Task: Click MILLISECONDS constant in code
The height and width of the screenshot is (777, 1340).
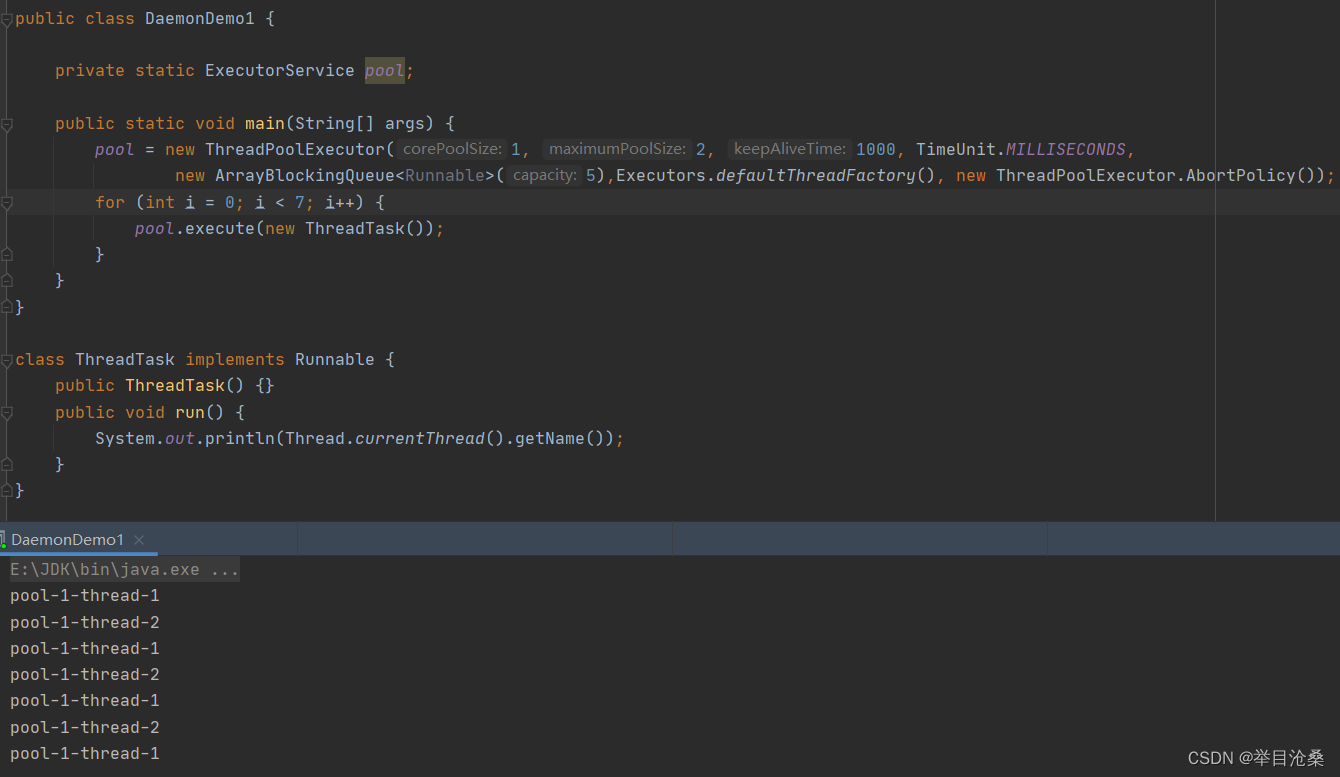Action: coord(1066,149)
